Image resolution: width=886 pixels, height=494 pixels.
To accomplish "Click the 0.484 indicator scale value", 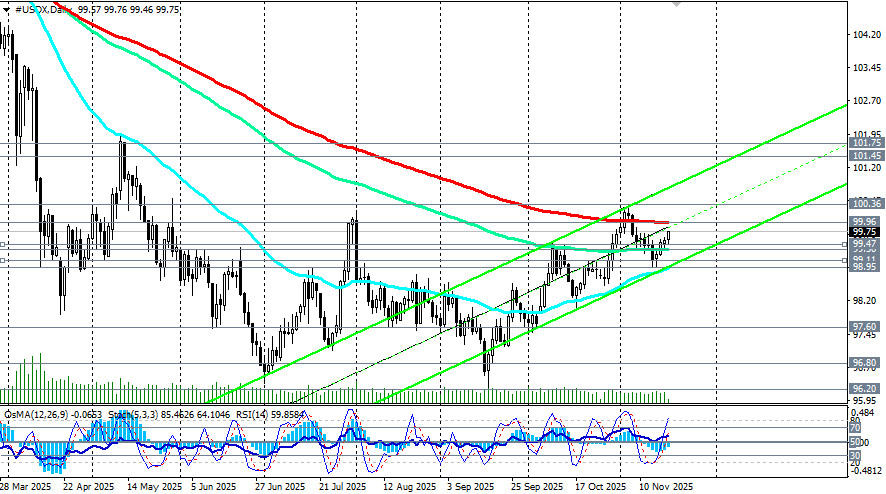I will point(863,411).
